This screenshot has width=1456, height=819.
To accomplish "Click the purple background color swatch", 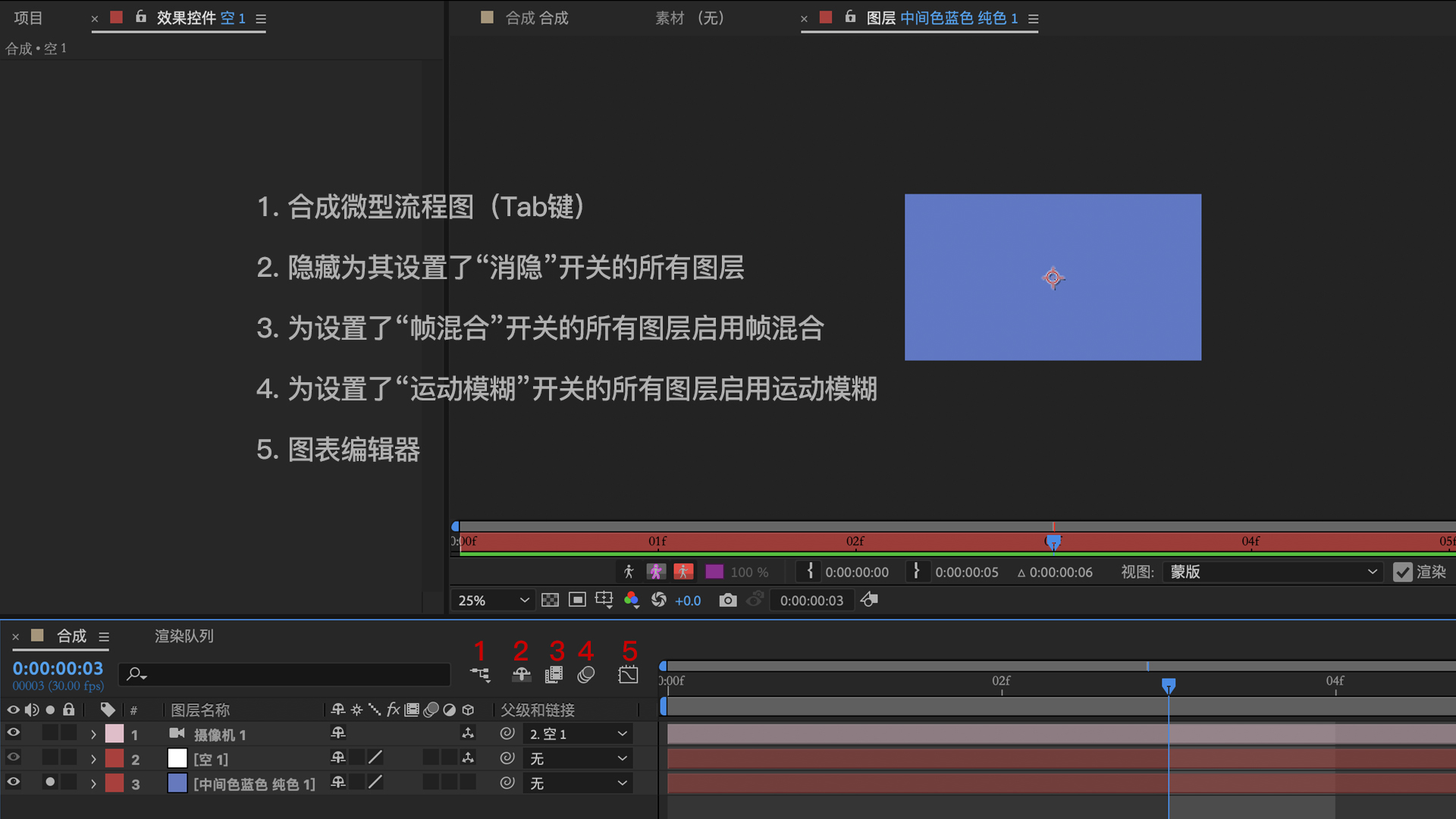I will click(x=714, y=572).
